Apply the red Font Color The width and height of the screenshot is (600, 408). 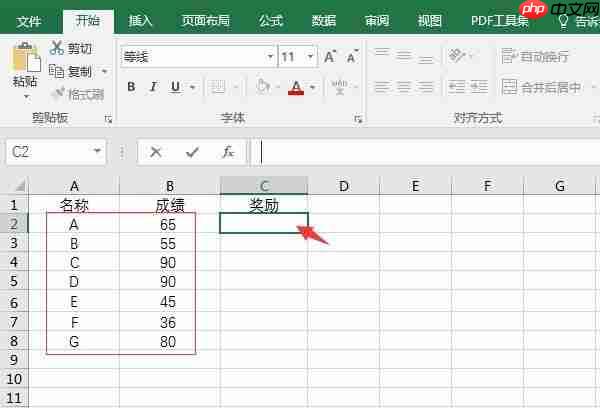tap(296, 87)
